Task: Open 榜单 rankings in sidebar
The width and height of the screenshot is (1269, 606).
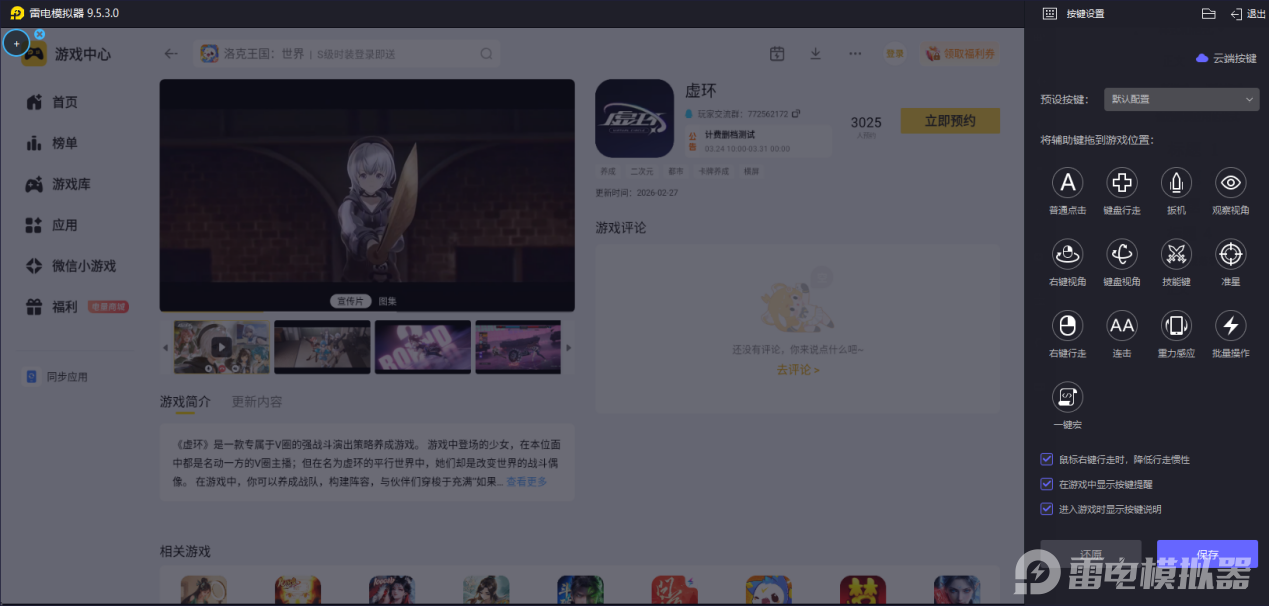Action: click(x=52, y=143)
